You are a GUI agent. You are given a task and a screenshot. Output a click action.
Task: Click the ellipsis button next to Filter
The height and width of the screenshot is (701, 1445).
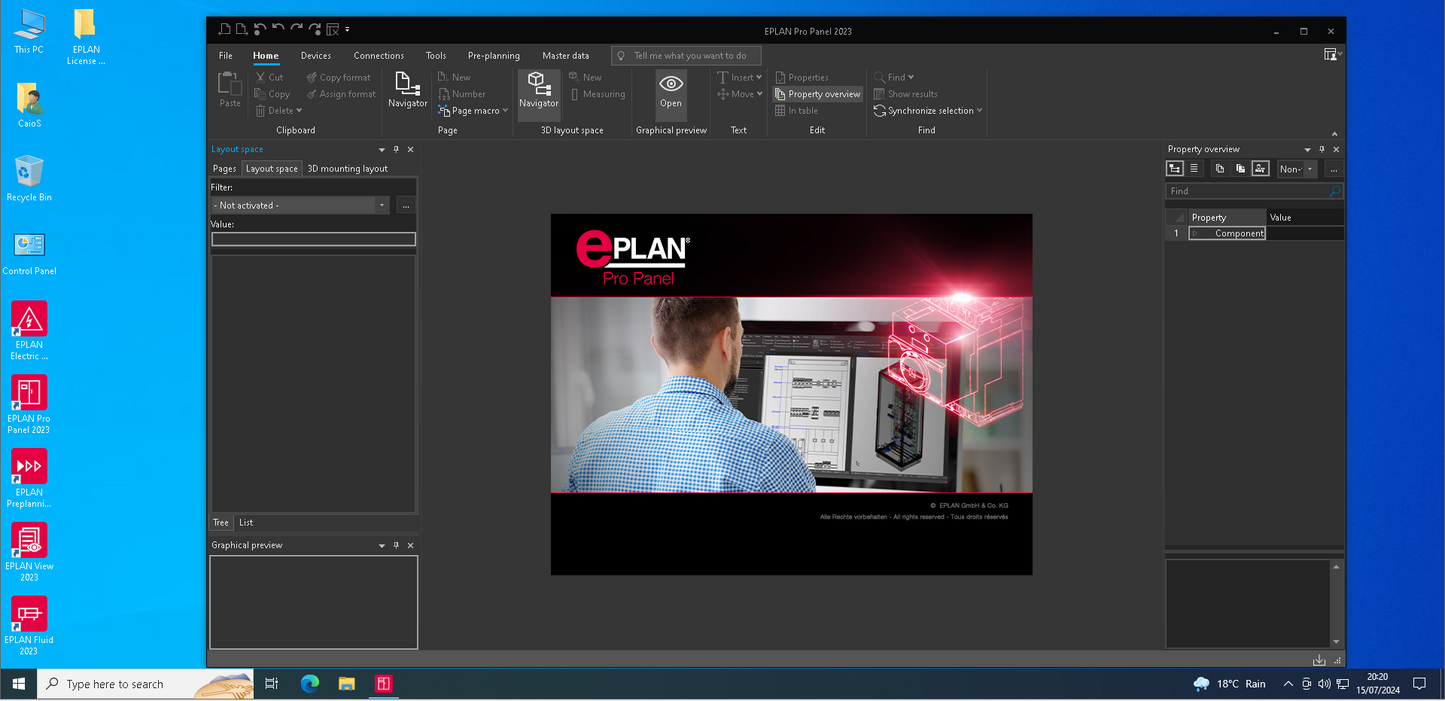(x=405, y=205)
